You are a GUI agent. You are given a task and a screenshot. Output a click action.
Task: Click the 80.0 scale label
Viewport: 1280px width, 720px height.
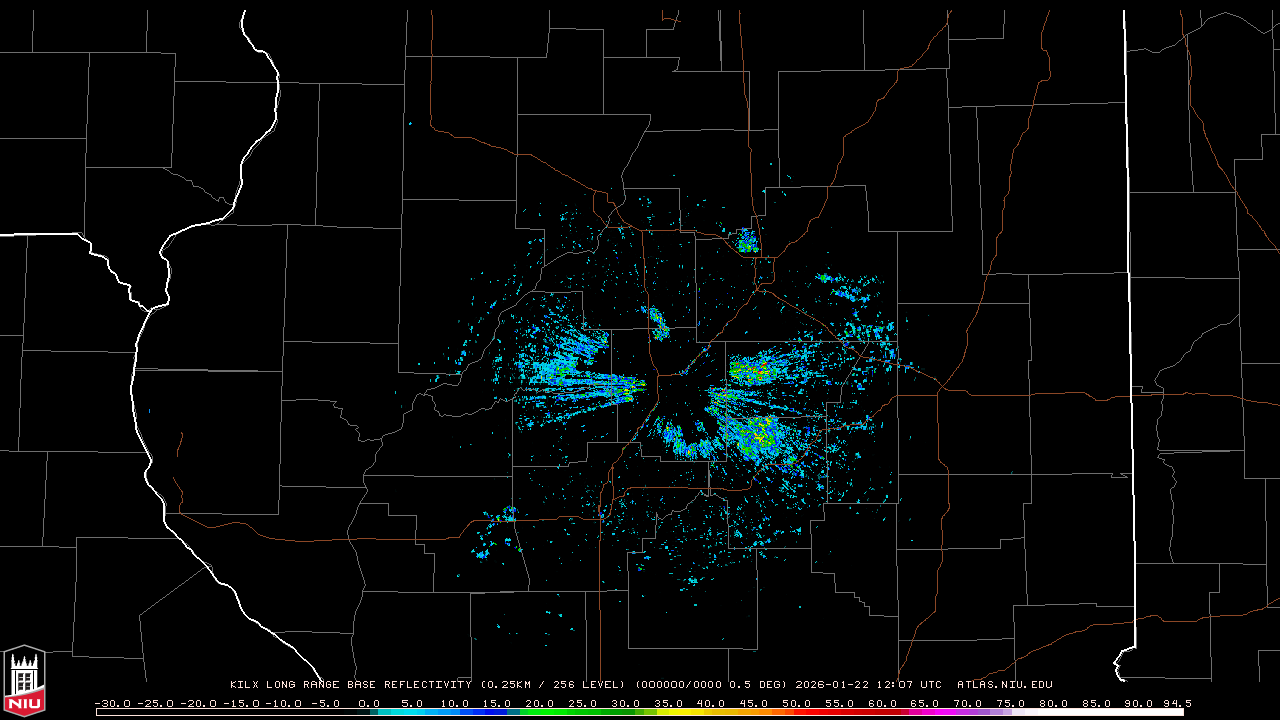click(x=1053, y=704)
